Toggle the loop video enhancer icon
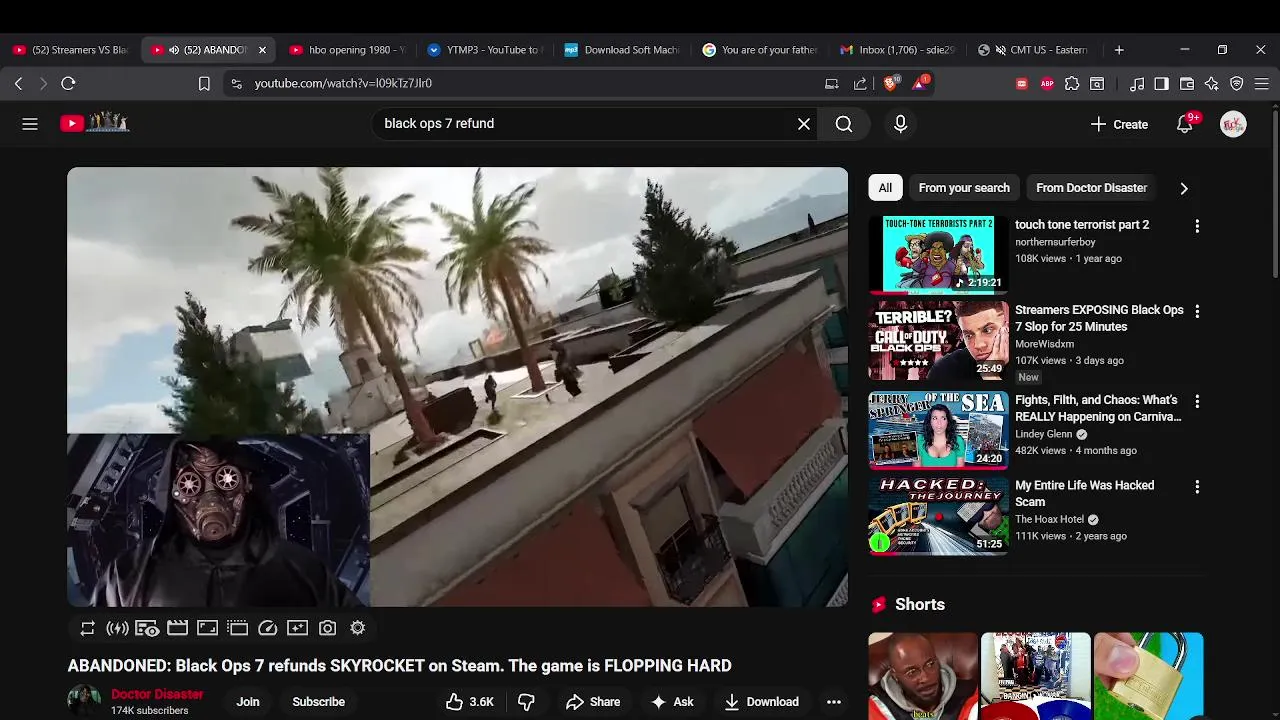 point(88,628)
